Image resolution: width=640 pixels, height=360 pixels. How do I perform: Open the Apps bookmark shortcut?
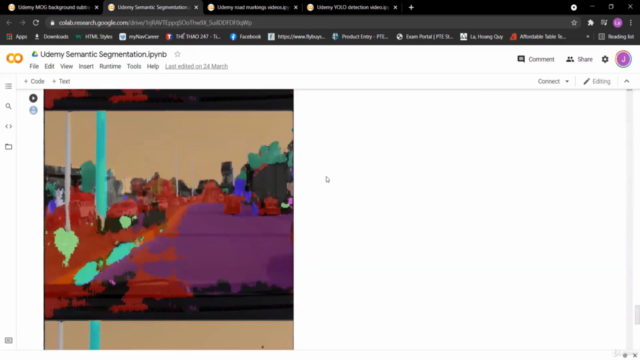[17, 36]
